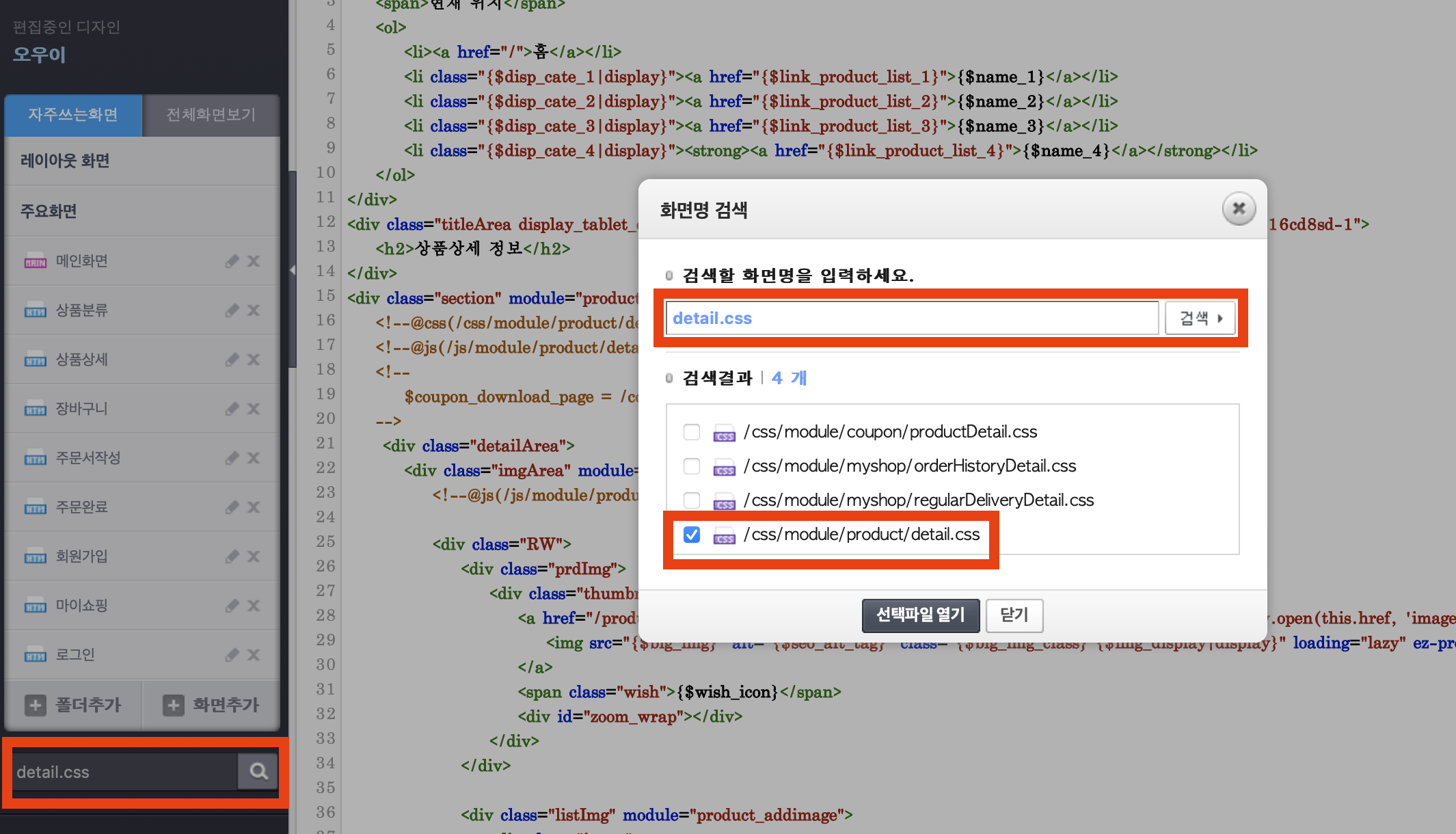Delete 장바구니 from the favorites list

[254, 409]
